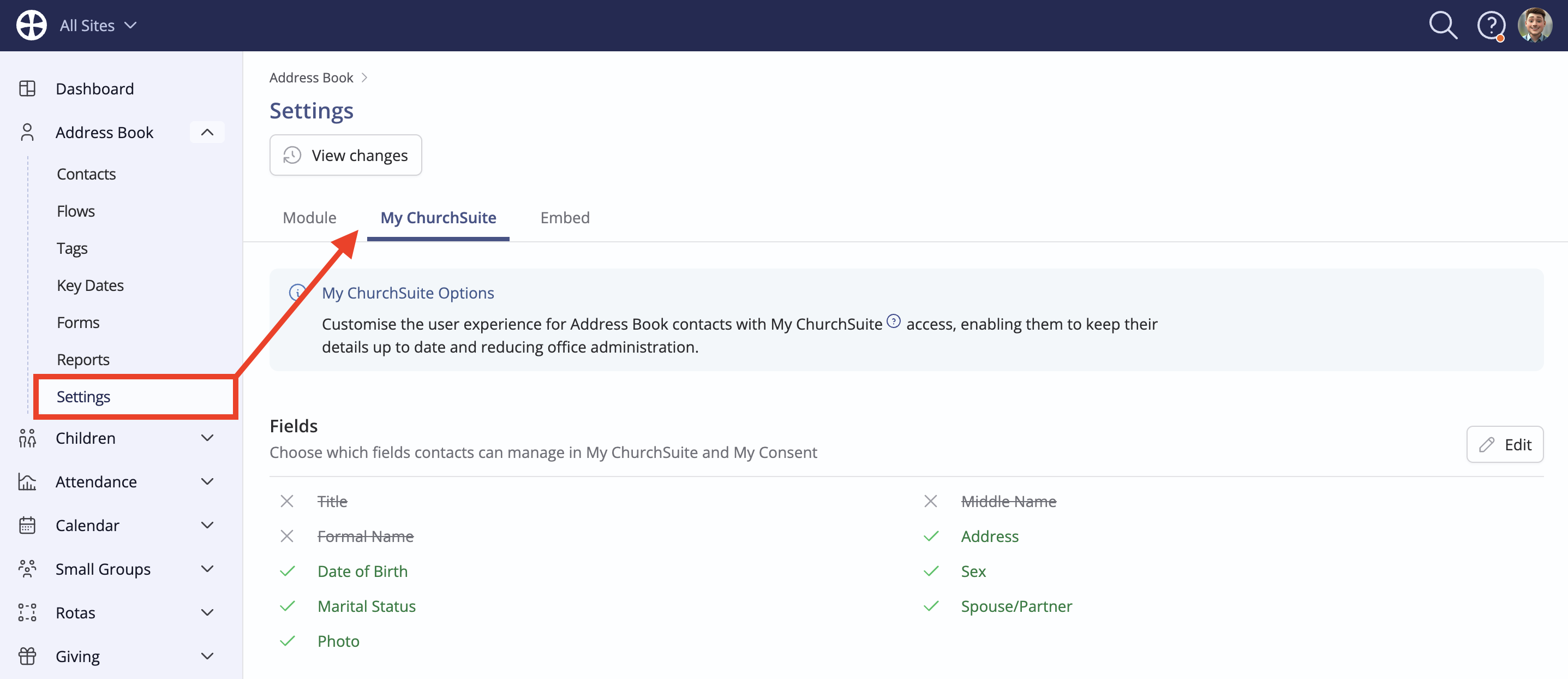Click the Dashboard grid icon
Screen dimensions: 1568x679
pyautogui.click(x=27, y=89)
